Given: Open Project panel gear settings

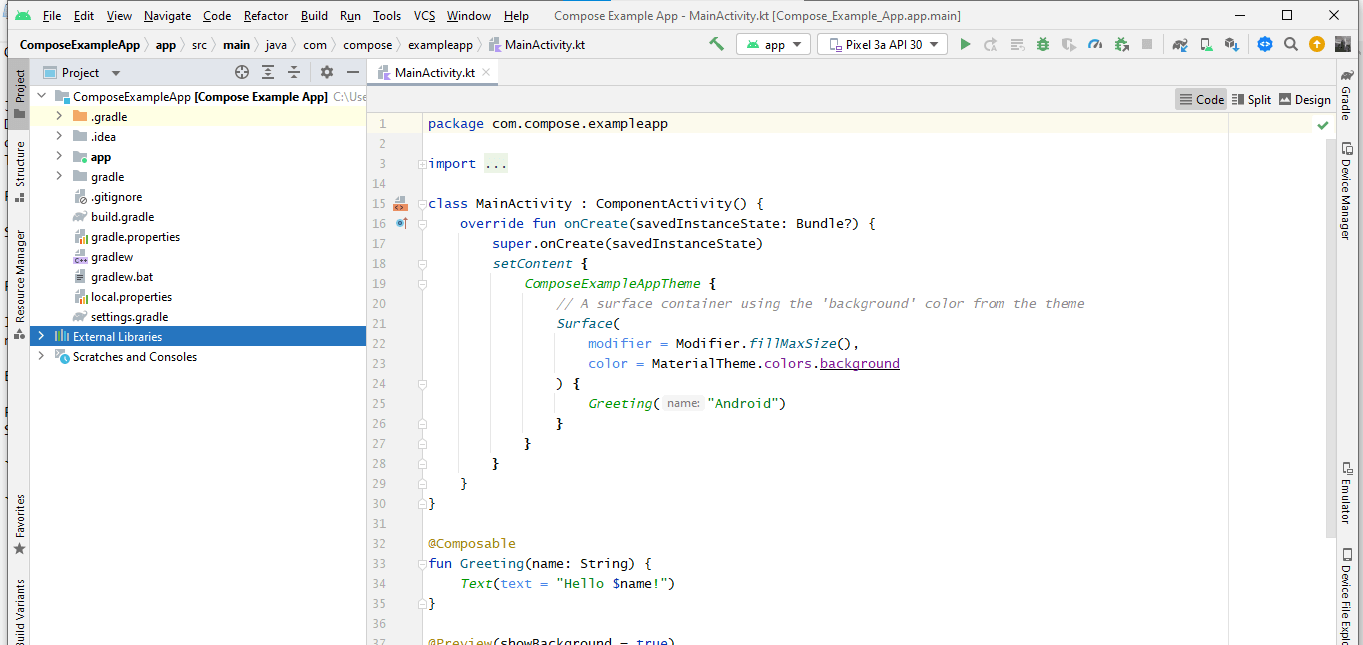Looking at the screenshot, I should pos(326,72).
